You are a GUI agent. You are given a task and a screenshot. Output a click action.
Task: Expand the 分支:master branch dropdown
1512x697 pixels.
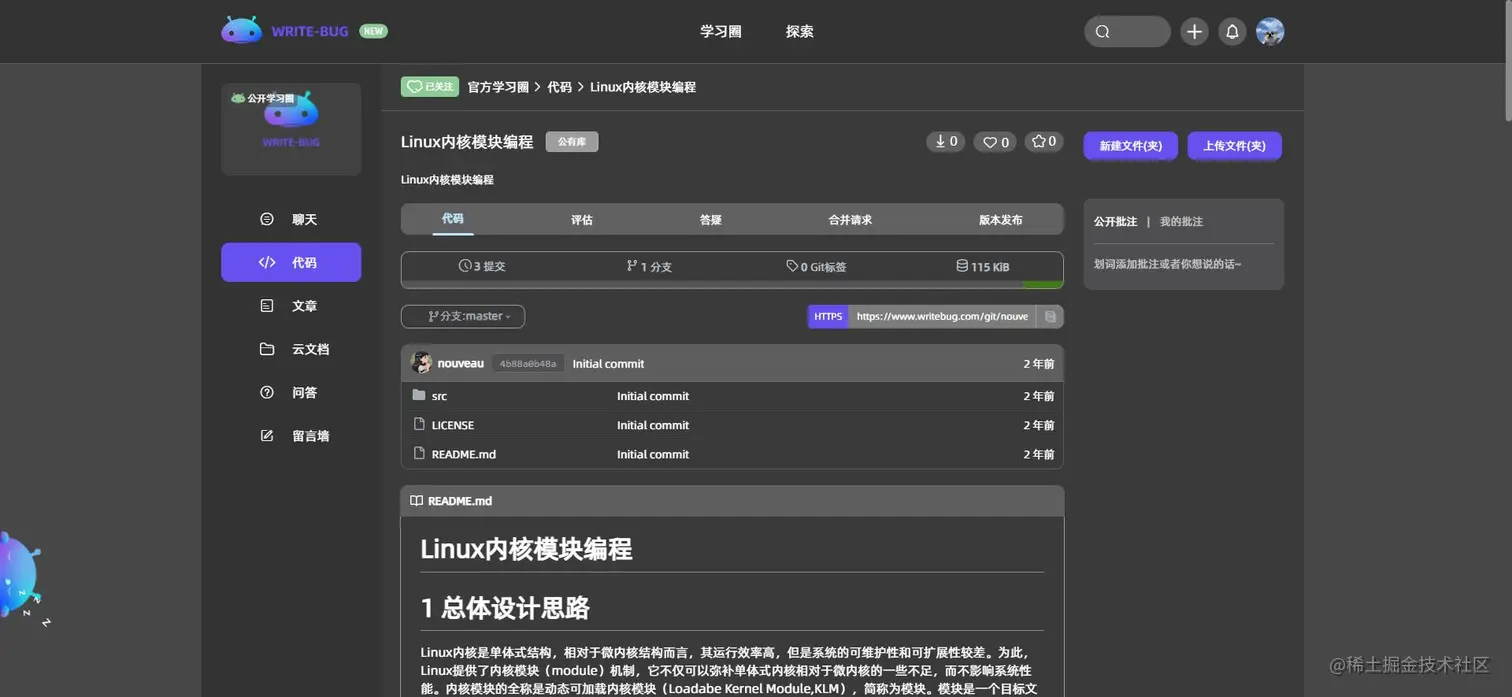pos(463,316)
